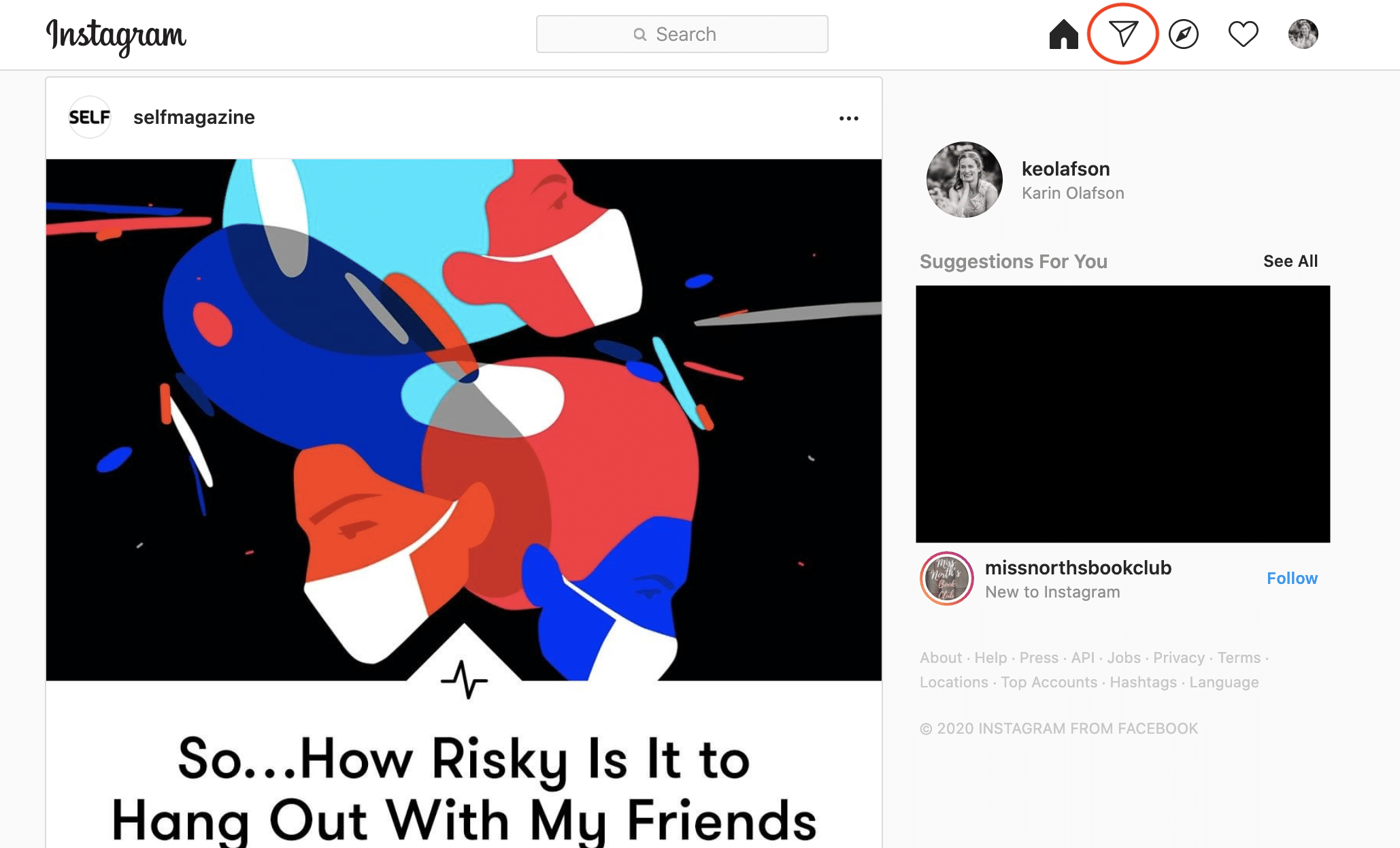Open the Language selector in footer

[1224, 682]
